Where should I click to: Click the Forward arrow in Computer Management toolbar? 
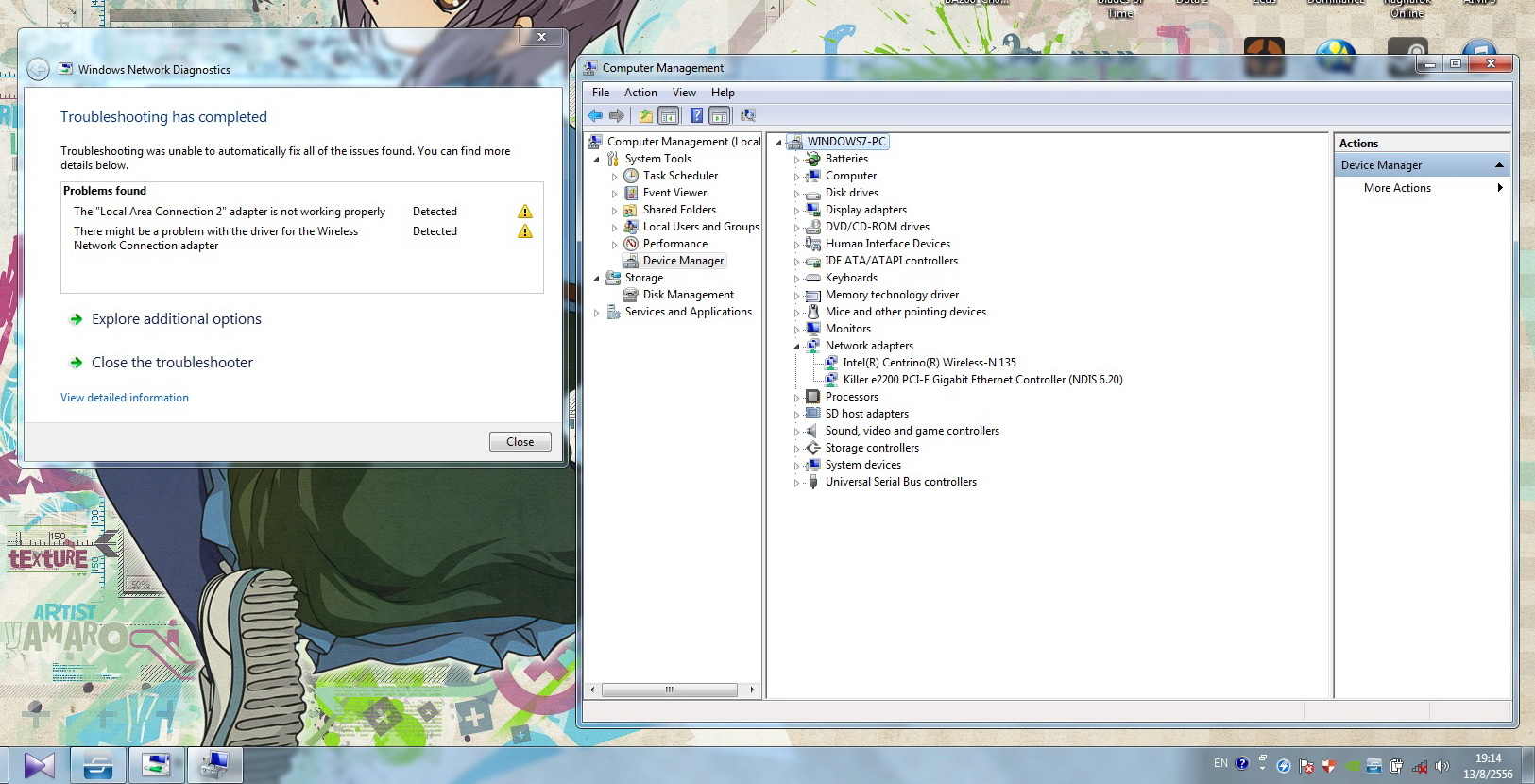(x=617, y=115)
